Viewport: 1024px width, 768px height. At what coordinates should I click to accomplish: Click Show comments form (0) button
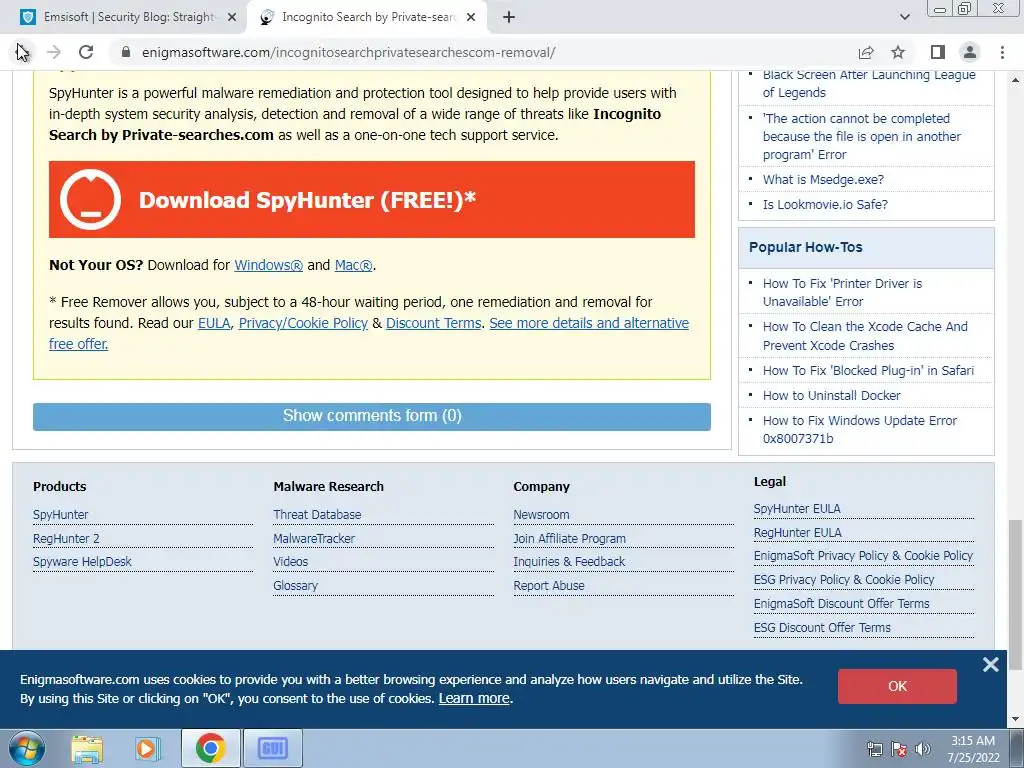[x=372, y=417]
